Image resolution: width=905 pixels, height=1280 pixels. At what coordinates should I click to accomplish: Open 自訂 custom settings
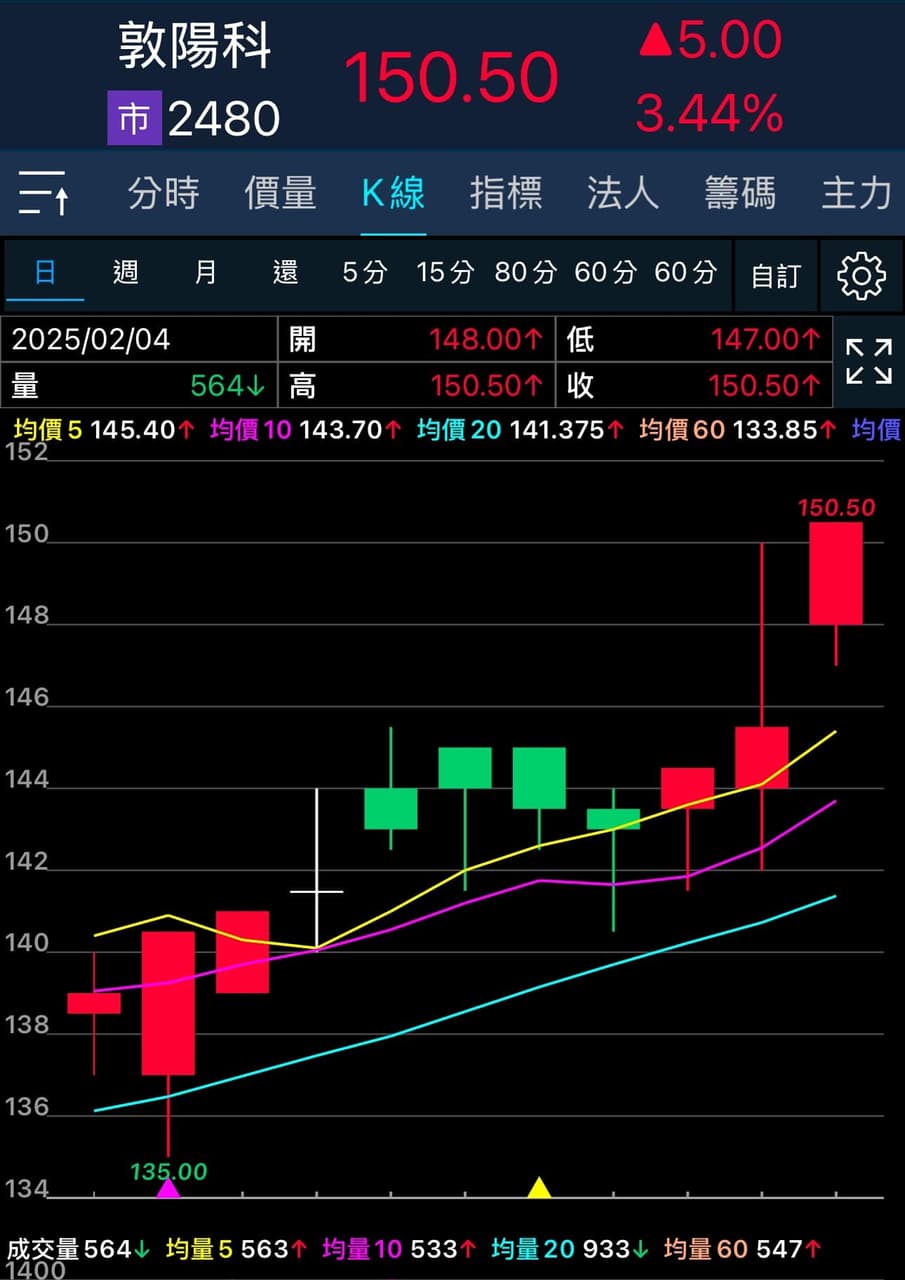[x=776, y=276]
